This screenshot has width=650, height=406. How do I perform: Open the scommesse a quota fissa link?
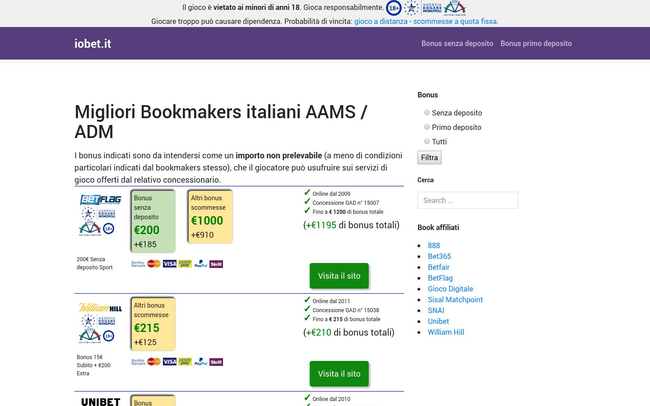pos(455,21)
